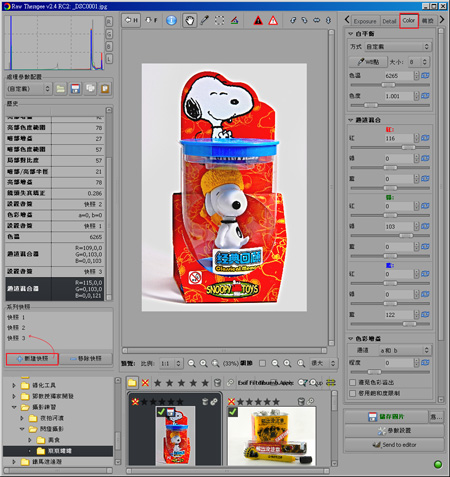450x477 pixels.
Task: Select the straighten horizon tool
Action: click(234, 20)
